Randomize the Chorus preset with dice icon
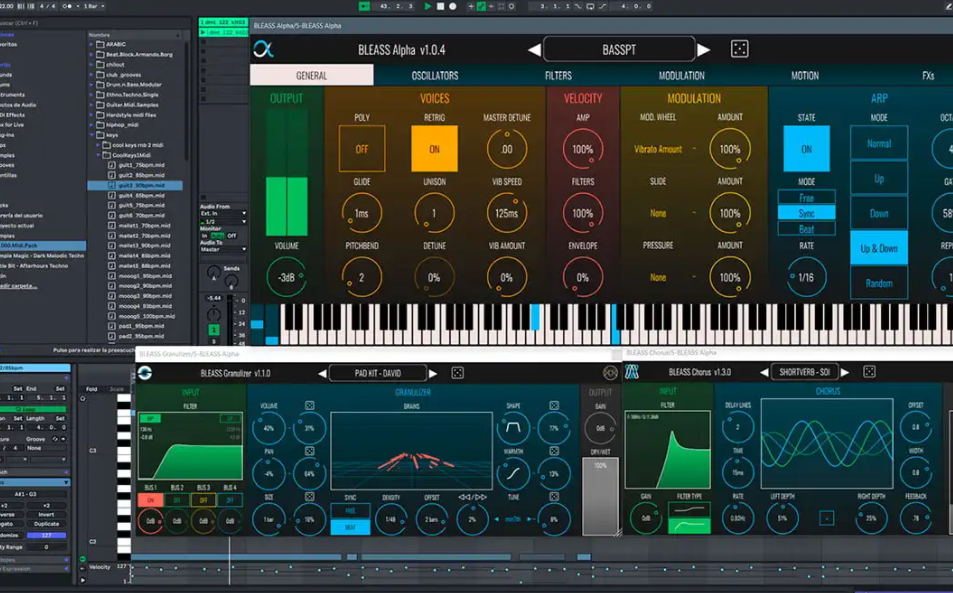This screenshot has height=593, width=953. 869,372
